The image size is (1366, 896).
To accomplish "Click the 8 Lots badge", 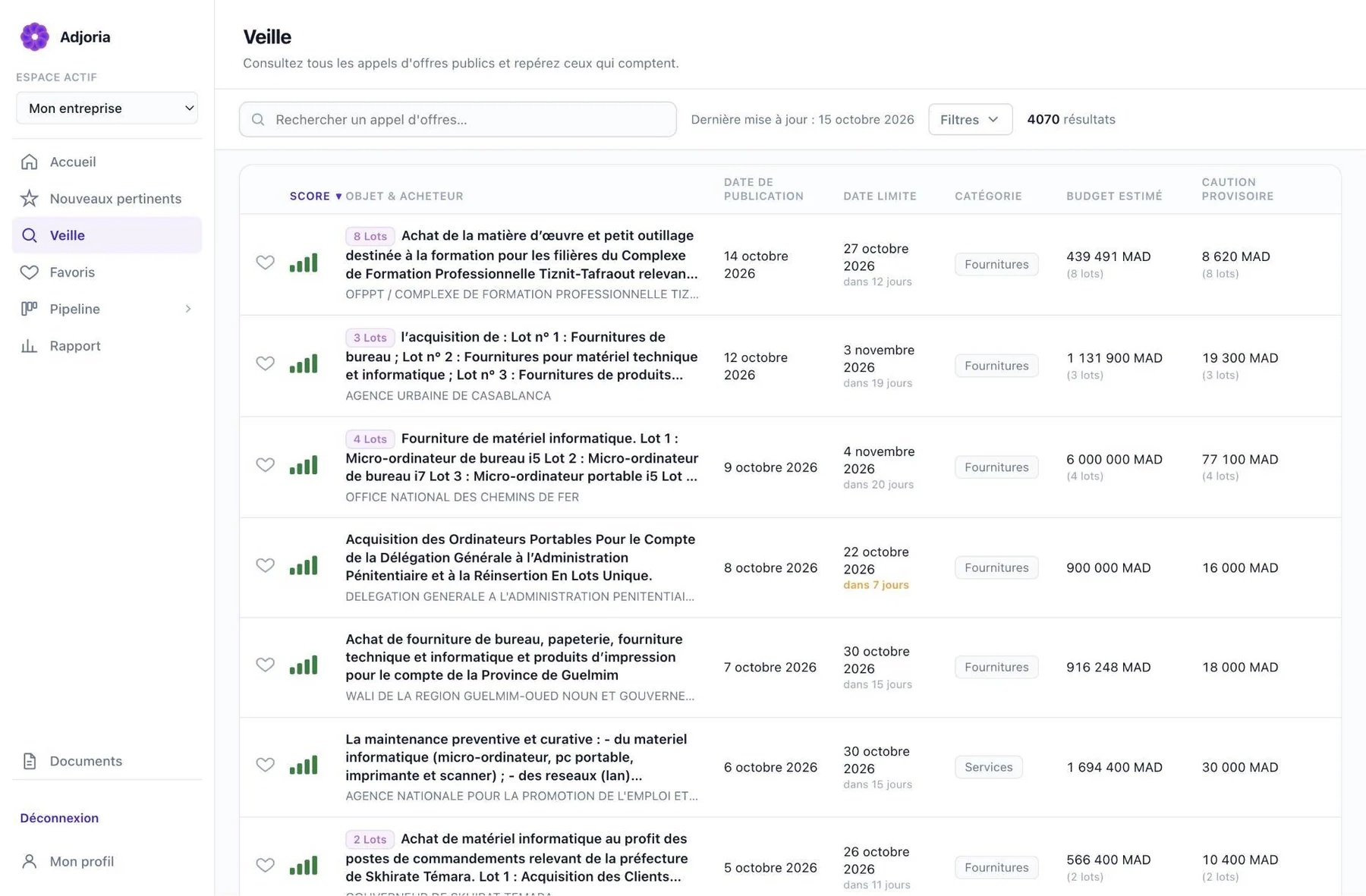I will click(370, 236).
